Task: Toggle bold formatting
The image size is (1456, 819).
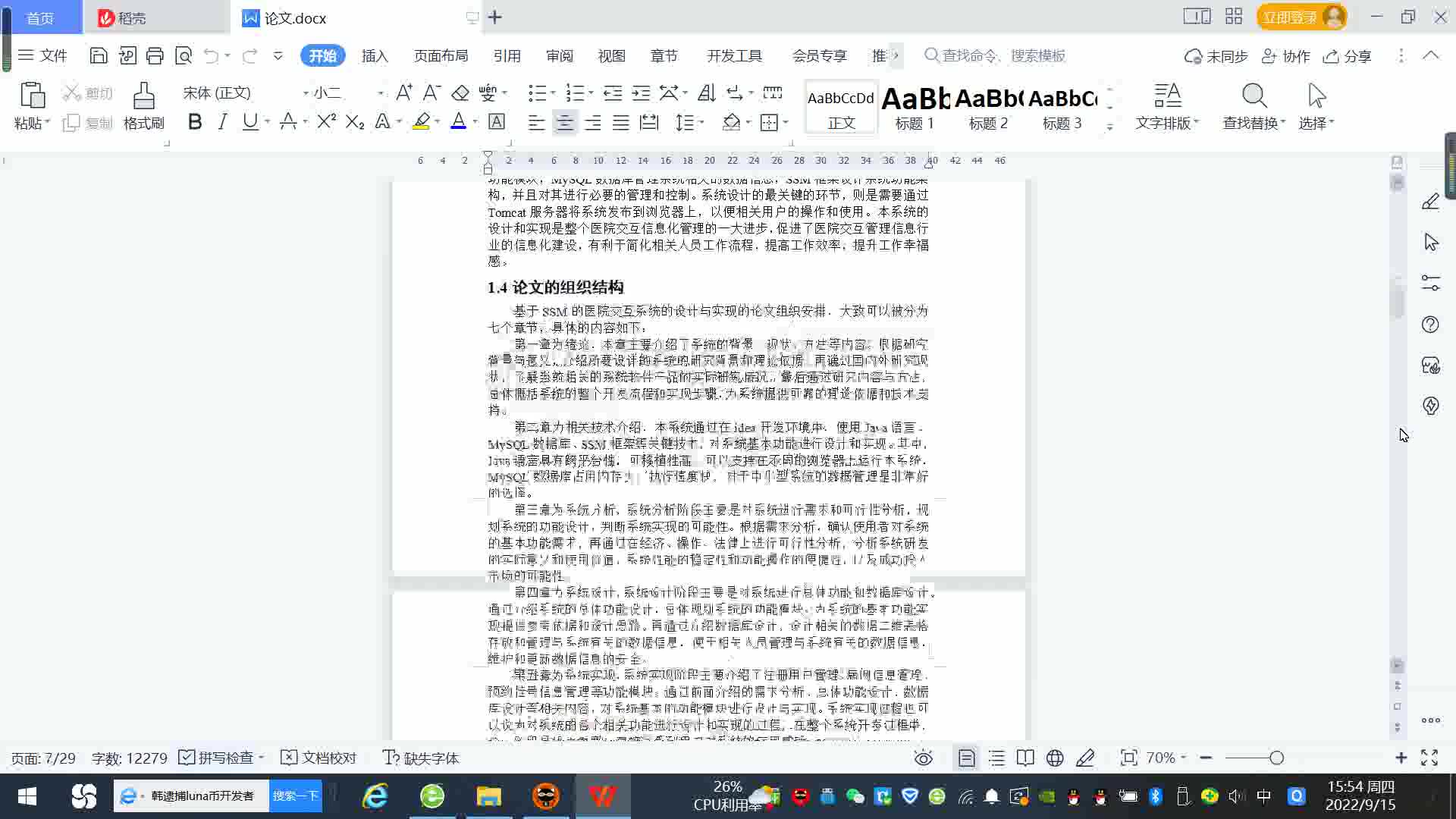Action: [195, 122]
